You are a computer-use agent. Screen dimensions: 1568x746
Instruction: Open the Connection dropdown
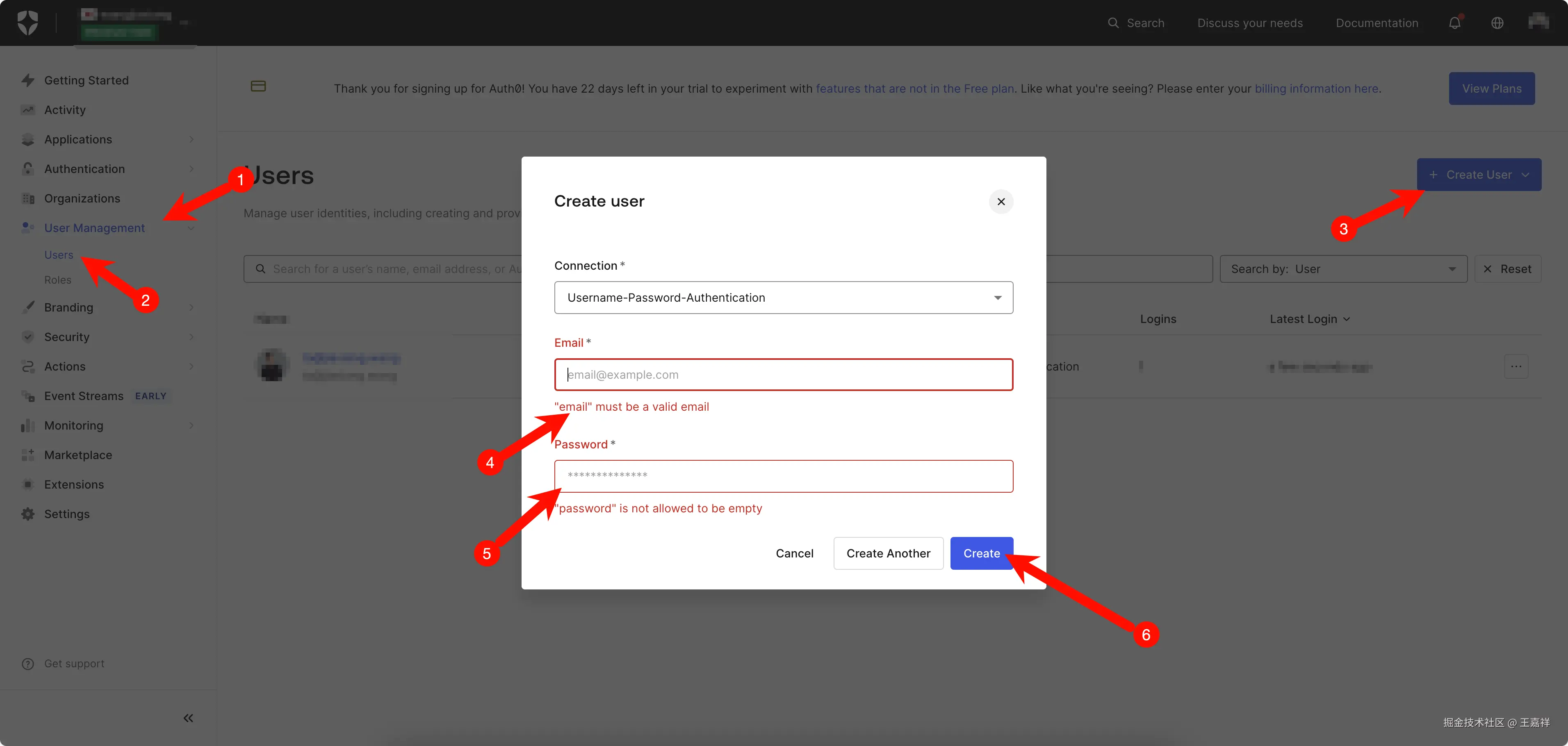pos(783,298)
